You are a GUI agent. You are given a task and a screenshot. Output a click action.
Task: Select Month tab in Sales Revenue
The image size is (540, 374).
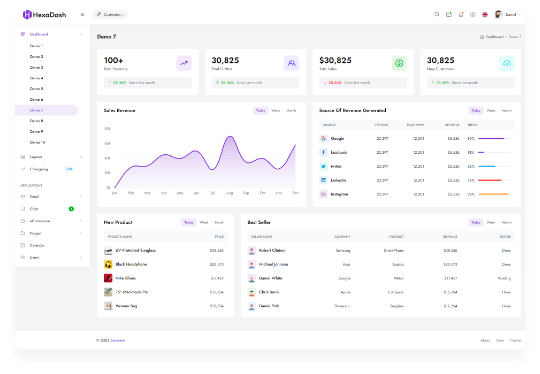pyautogui.click(x=291, y=111)
